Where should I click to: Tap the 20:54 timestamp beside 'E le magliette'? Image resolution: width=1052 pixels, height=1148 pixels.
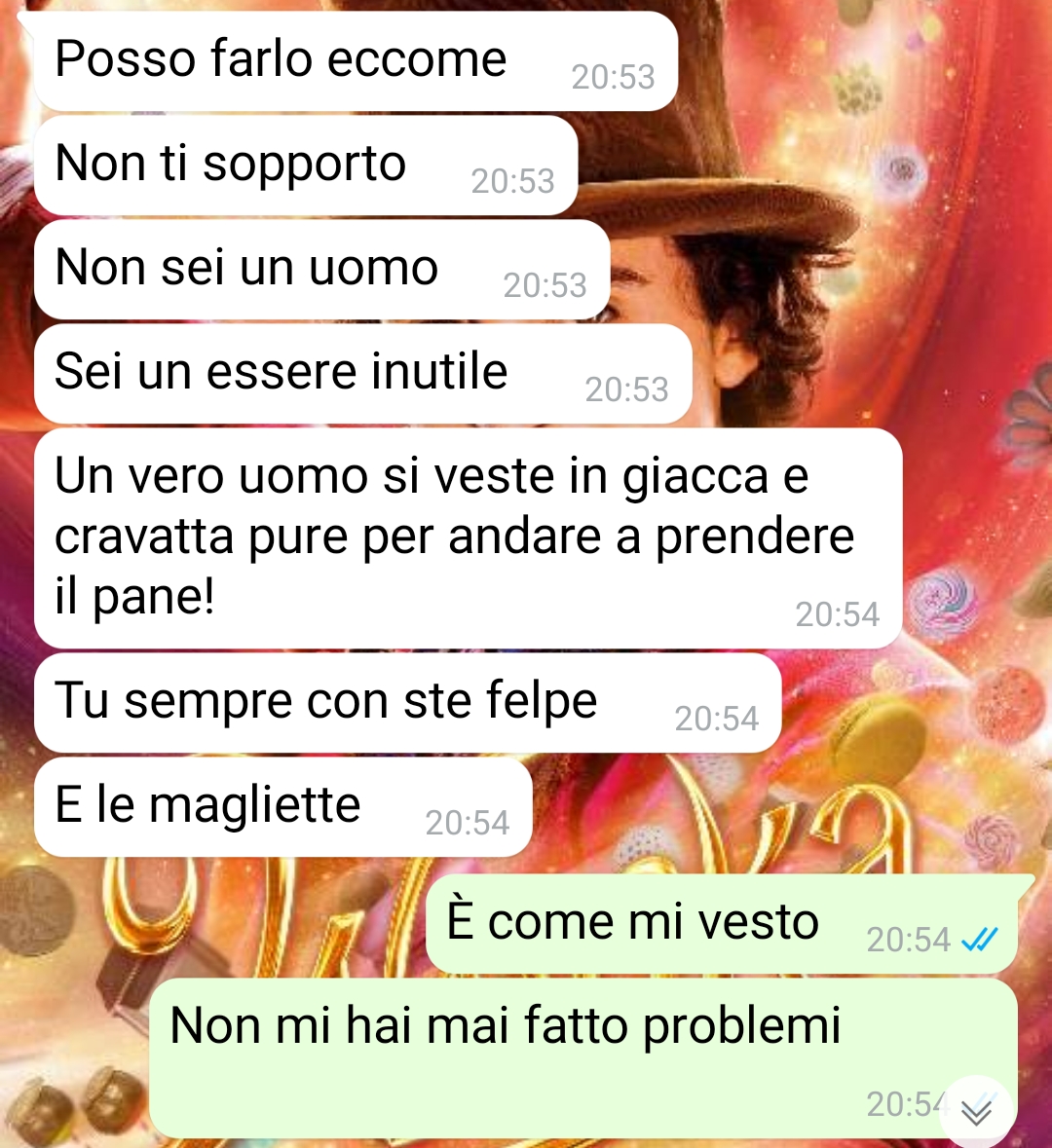coord(468,824)
